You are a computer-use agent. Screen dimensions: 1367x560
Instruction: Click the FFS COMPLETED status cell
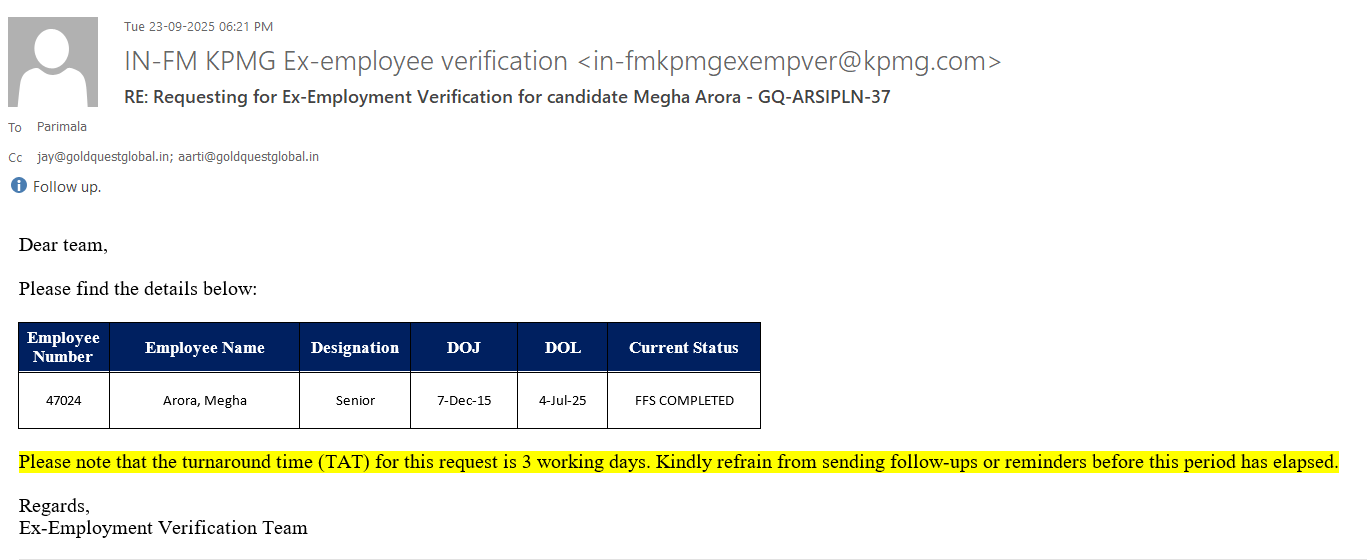(x=684, y=400)
